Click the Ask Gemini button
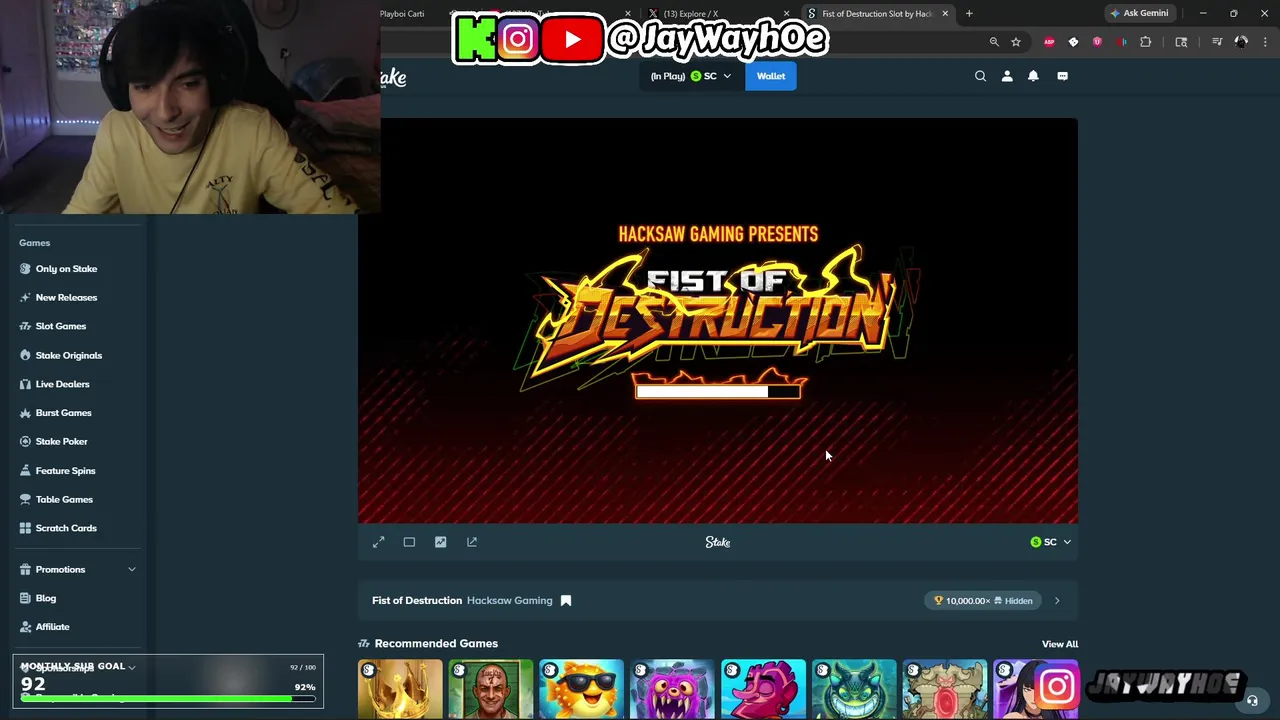This screenshot has width=1280, height=720. point(1139,14)
